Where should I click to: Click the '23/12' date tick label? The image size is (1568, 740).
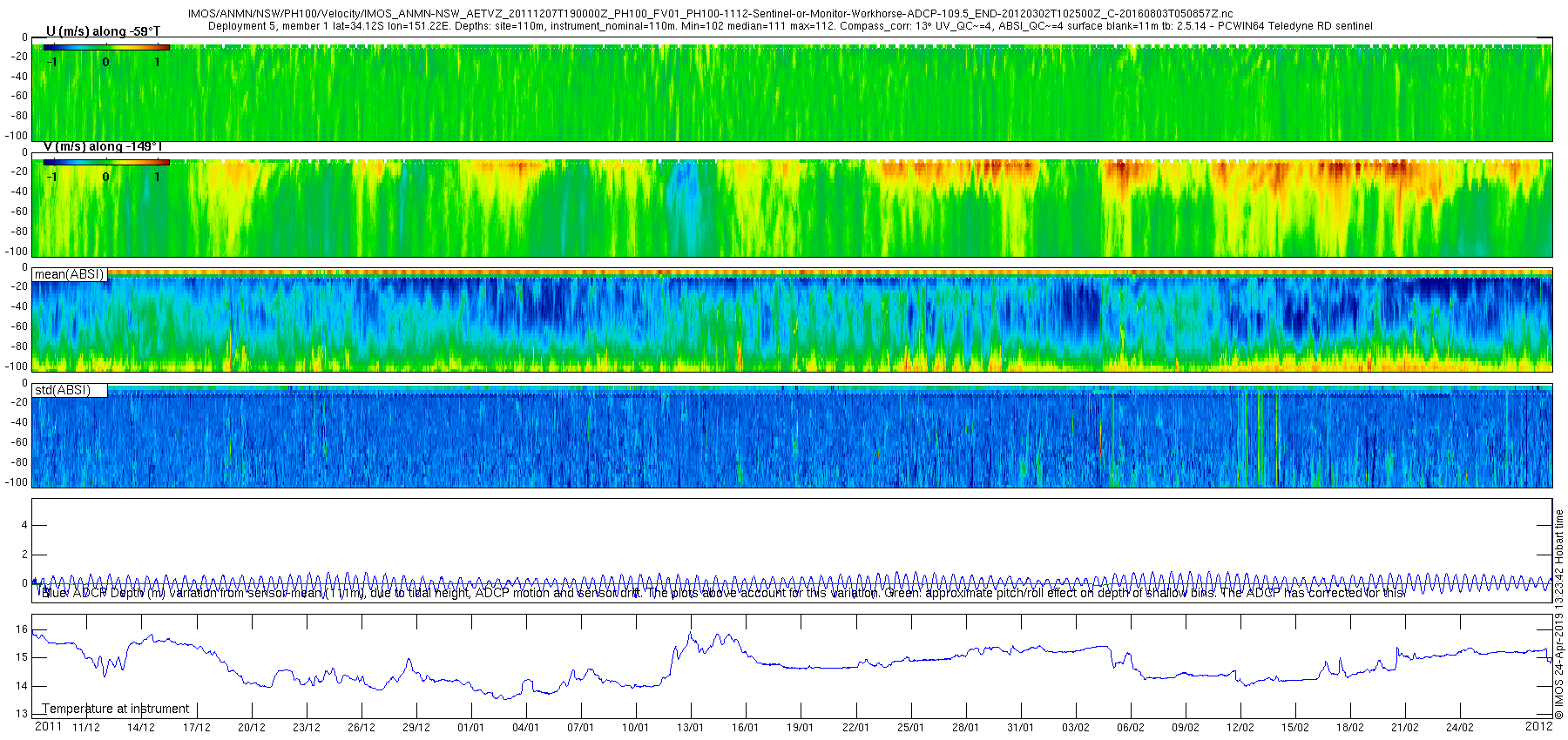tap(306, 728)
